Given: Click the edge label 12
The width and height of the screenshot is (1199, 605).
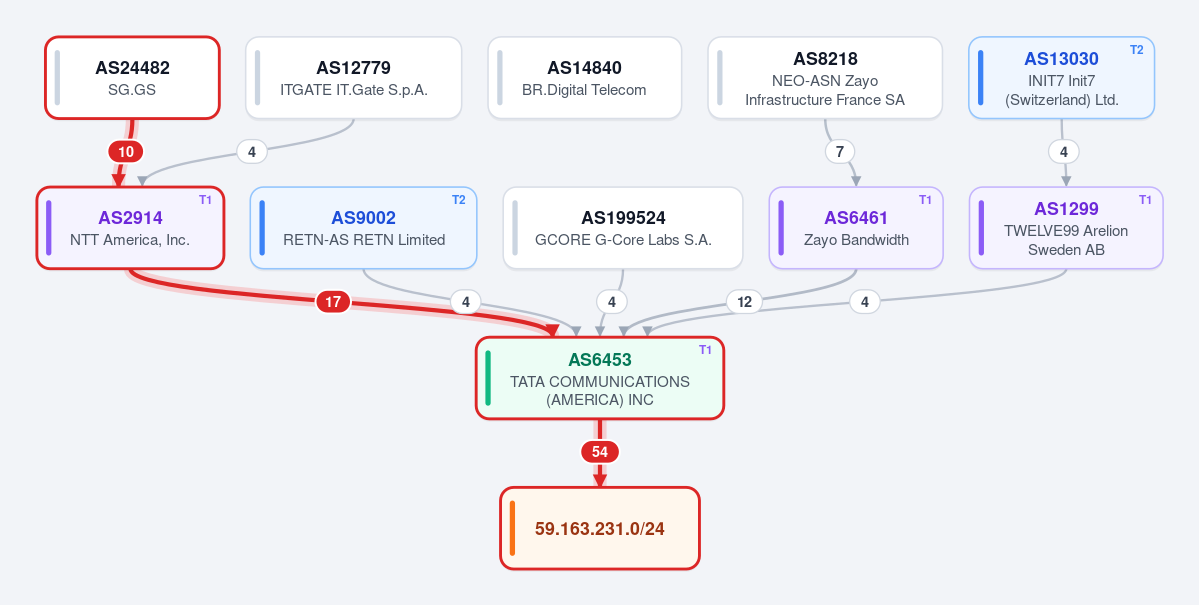Looking at the screenshot, I should [744, 302].
